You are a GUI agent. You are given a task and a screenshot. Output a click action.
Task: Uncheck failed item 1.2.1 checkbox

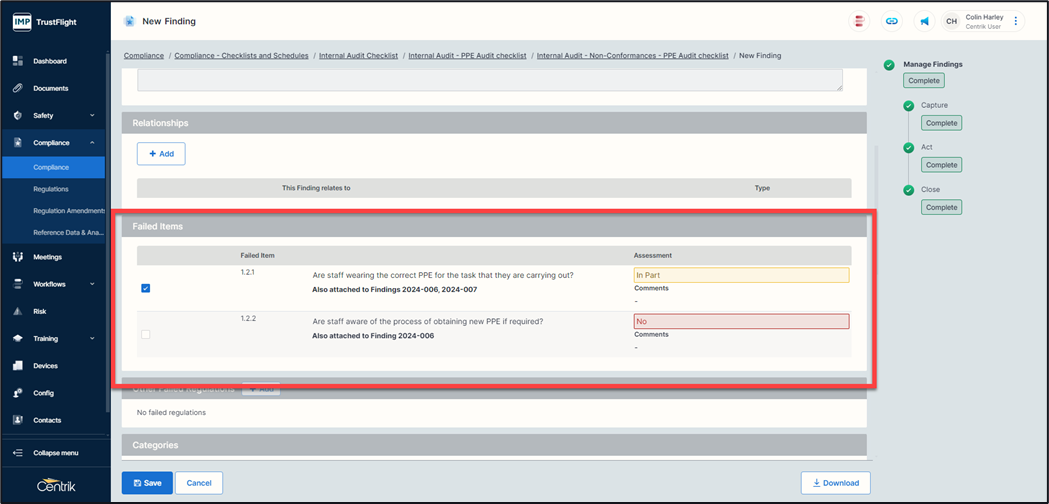pyautogui.click(x=146, y=288)
